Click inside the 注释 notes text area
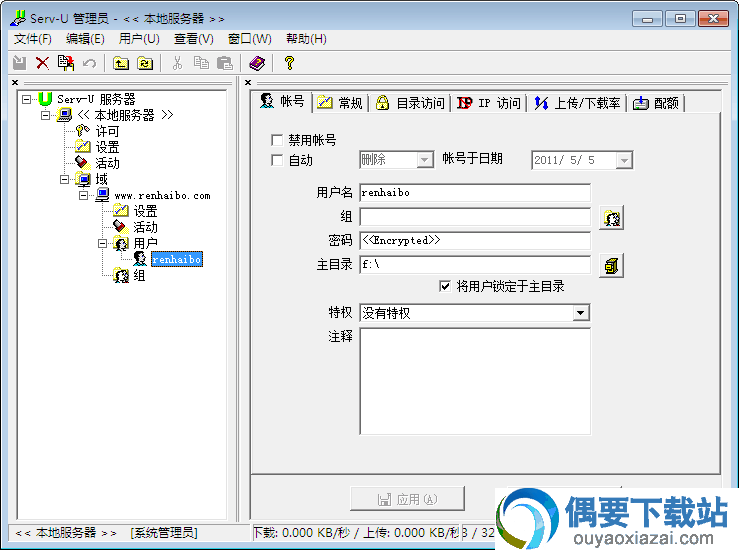Viewport: 739px width, 550px height. [475, 381]
